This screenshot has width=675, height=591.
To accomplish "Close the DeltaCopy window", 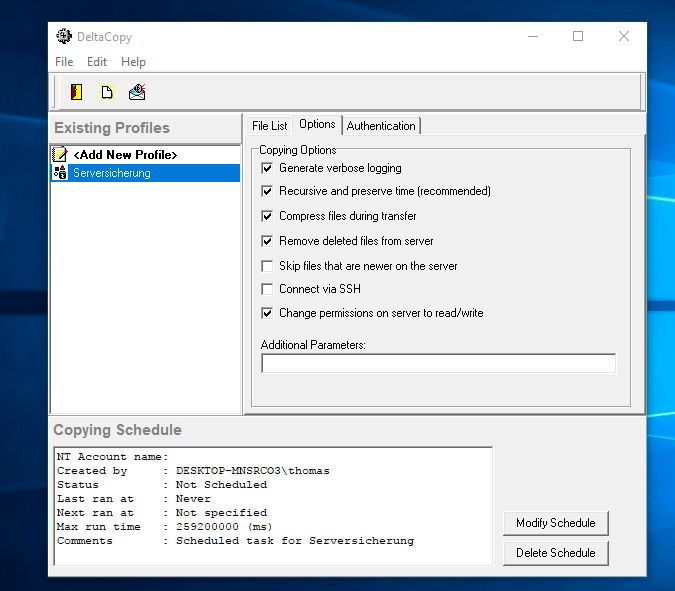I will click(x=624, y=36).
